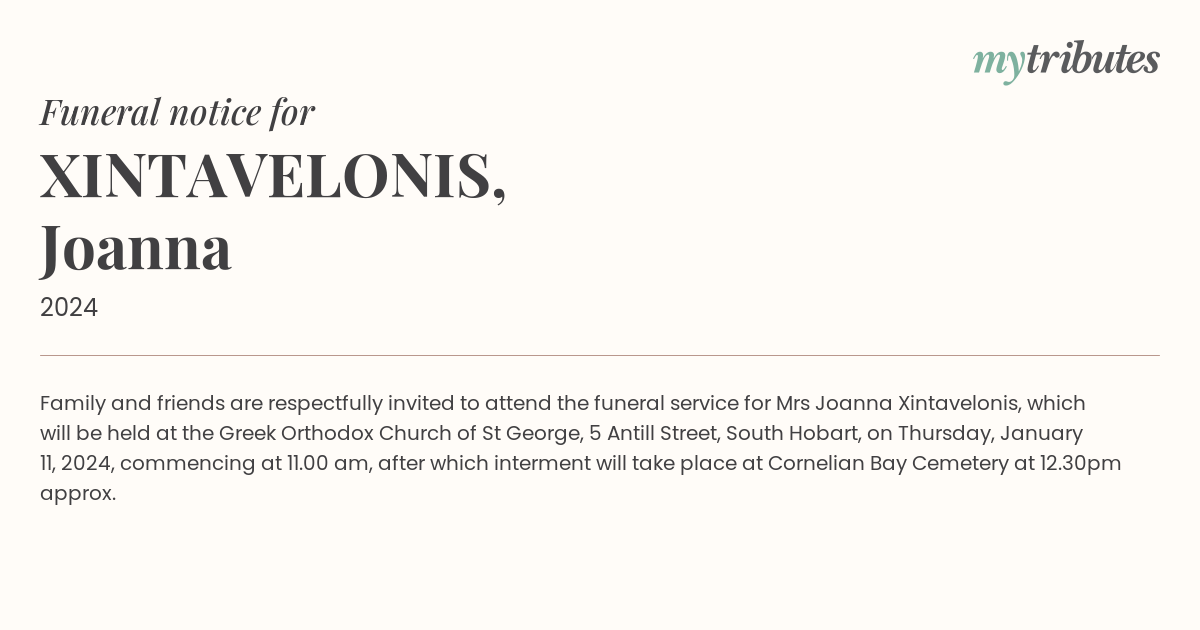Click the mytributes logo

(x=1066, y=61)
